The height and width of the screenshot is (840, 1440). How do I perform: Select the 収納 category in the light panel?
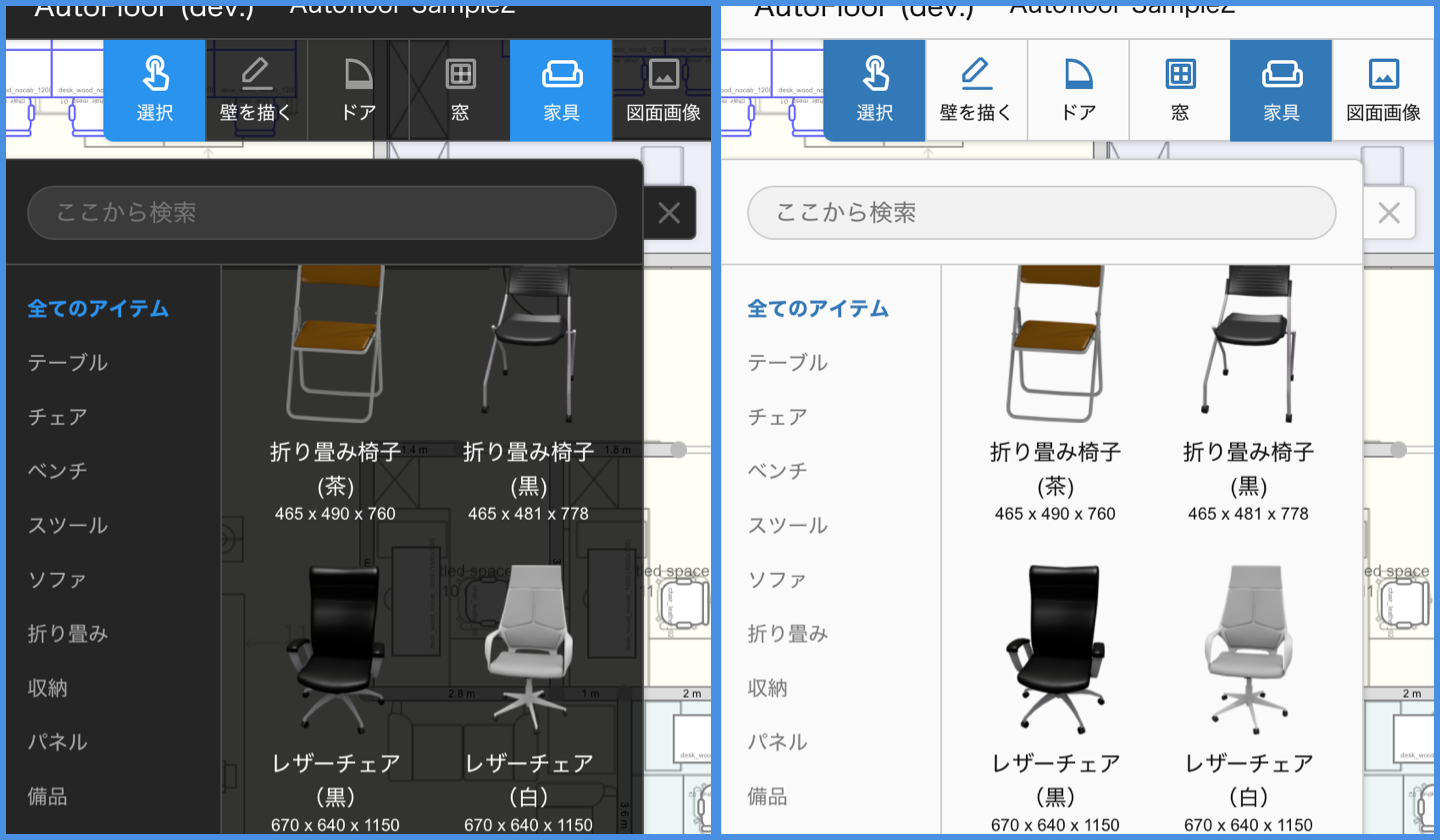768,688
